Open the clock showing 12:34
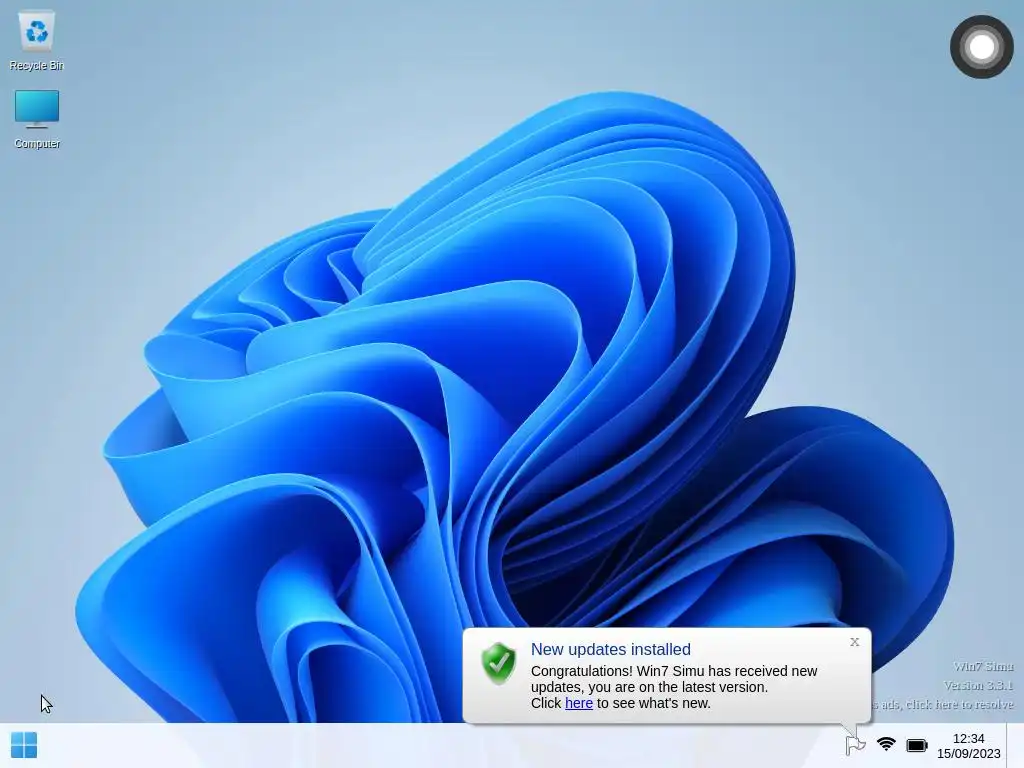 point(968,746)
